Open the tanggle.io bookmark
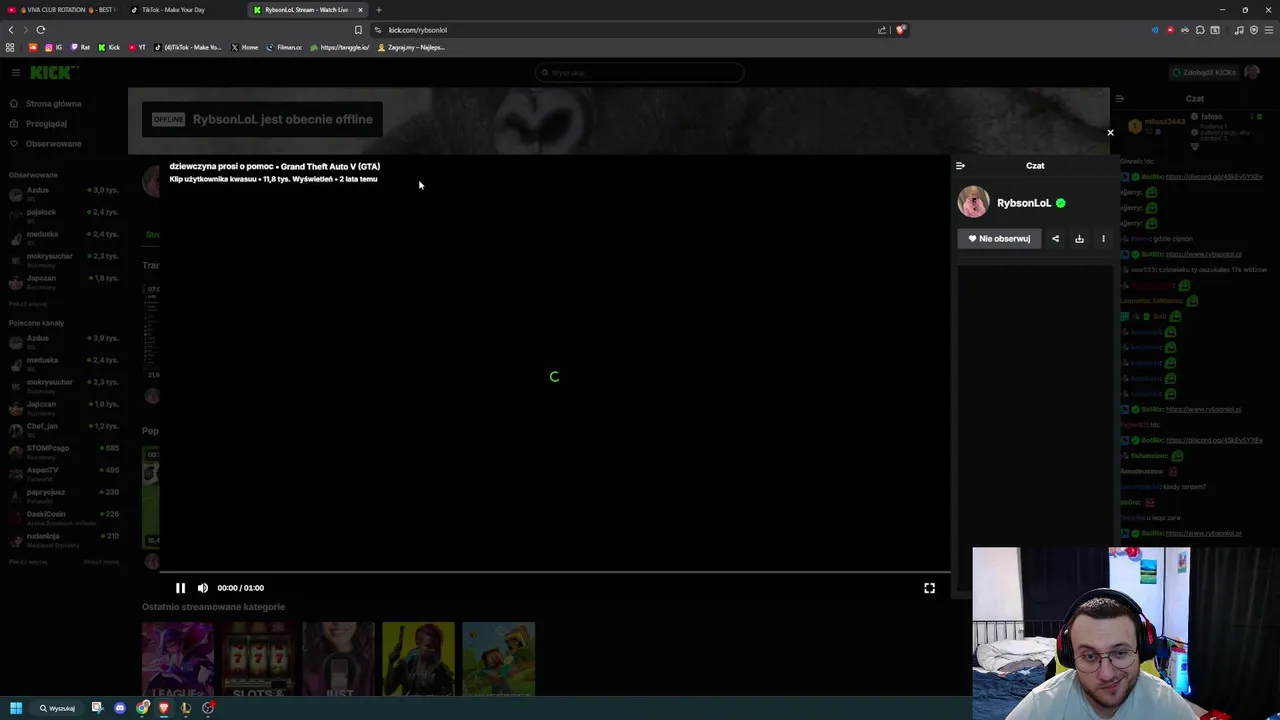The width and height of the screenshot is (1280, 720). click(340, 47)
